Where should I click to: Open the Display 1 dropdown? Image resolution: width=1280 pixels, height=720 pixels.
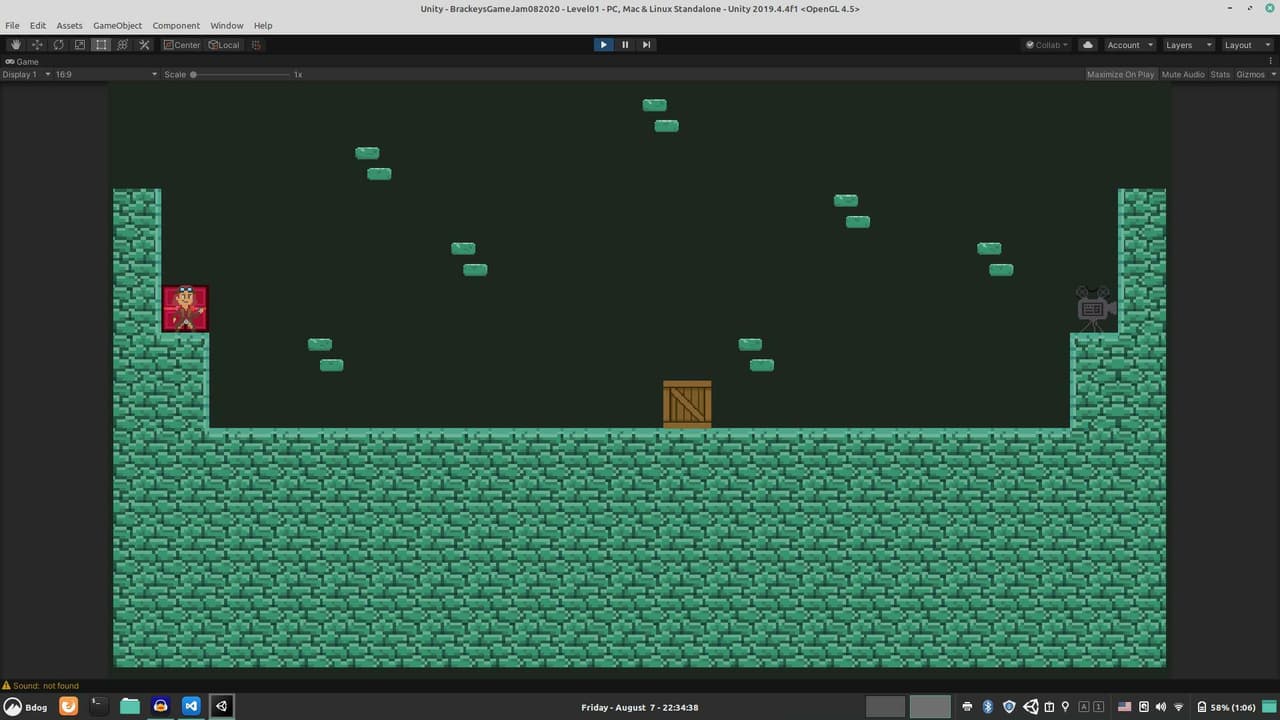pyautogui.click(x=26, y=74)
